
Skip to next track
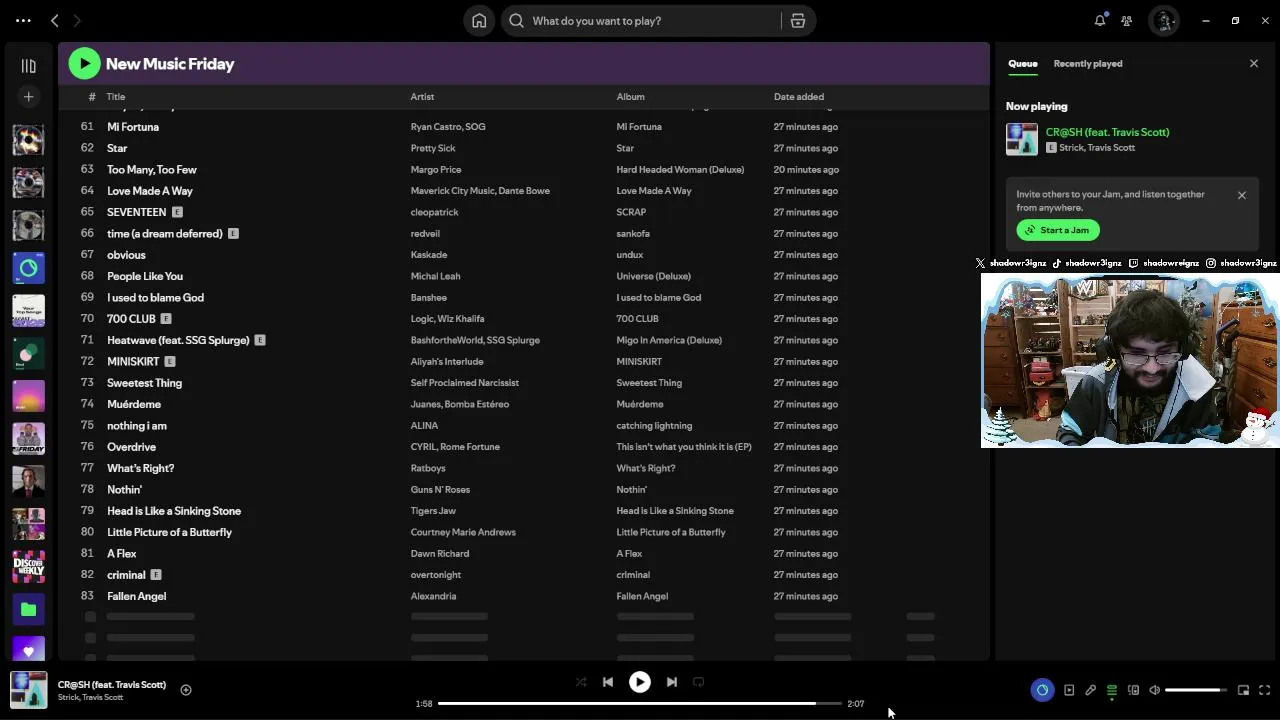pos(672,682)
